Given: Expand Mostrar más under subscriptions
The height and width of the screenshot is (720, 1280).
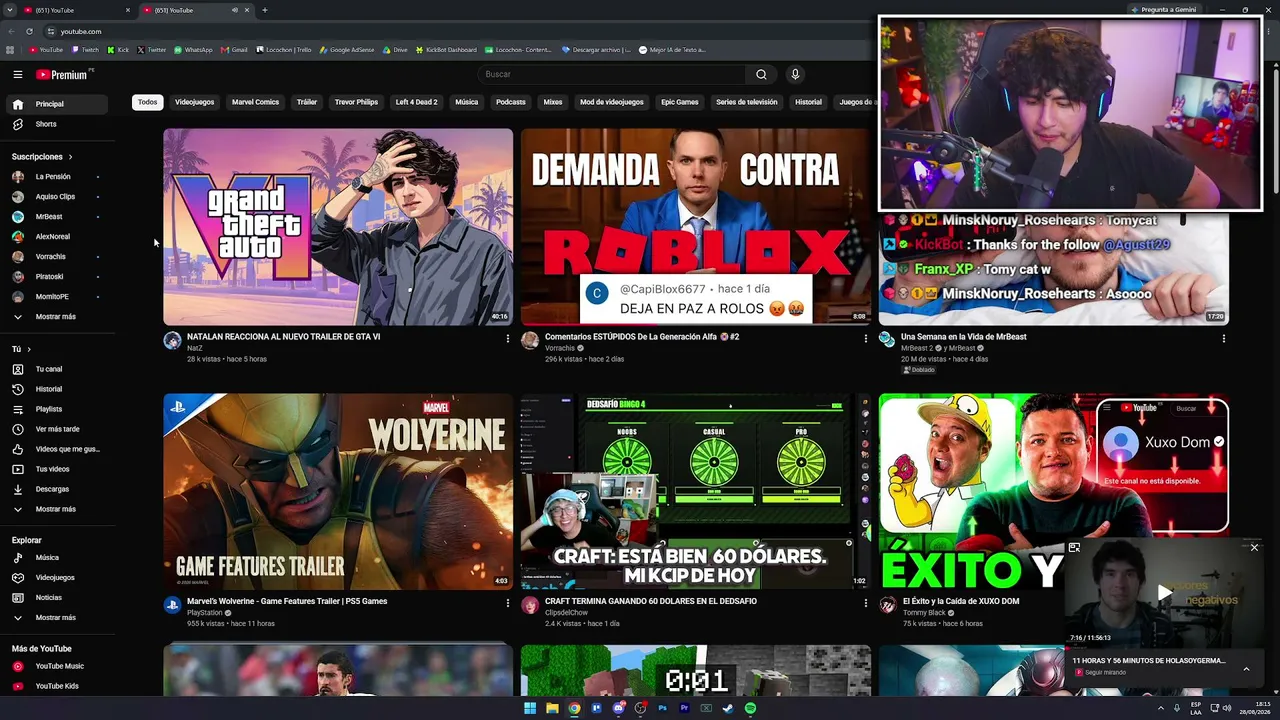Looking at the screenshot, I should click(56, 317).
